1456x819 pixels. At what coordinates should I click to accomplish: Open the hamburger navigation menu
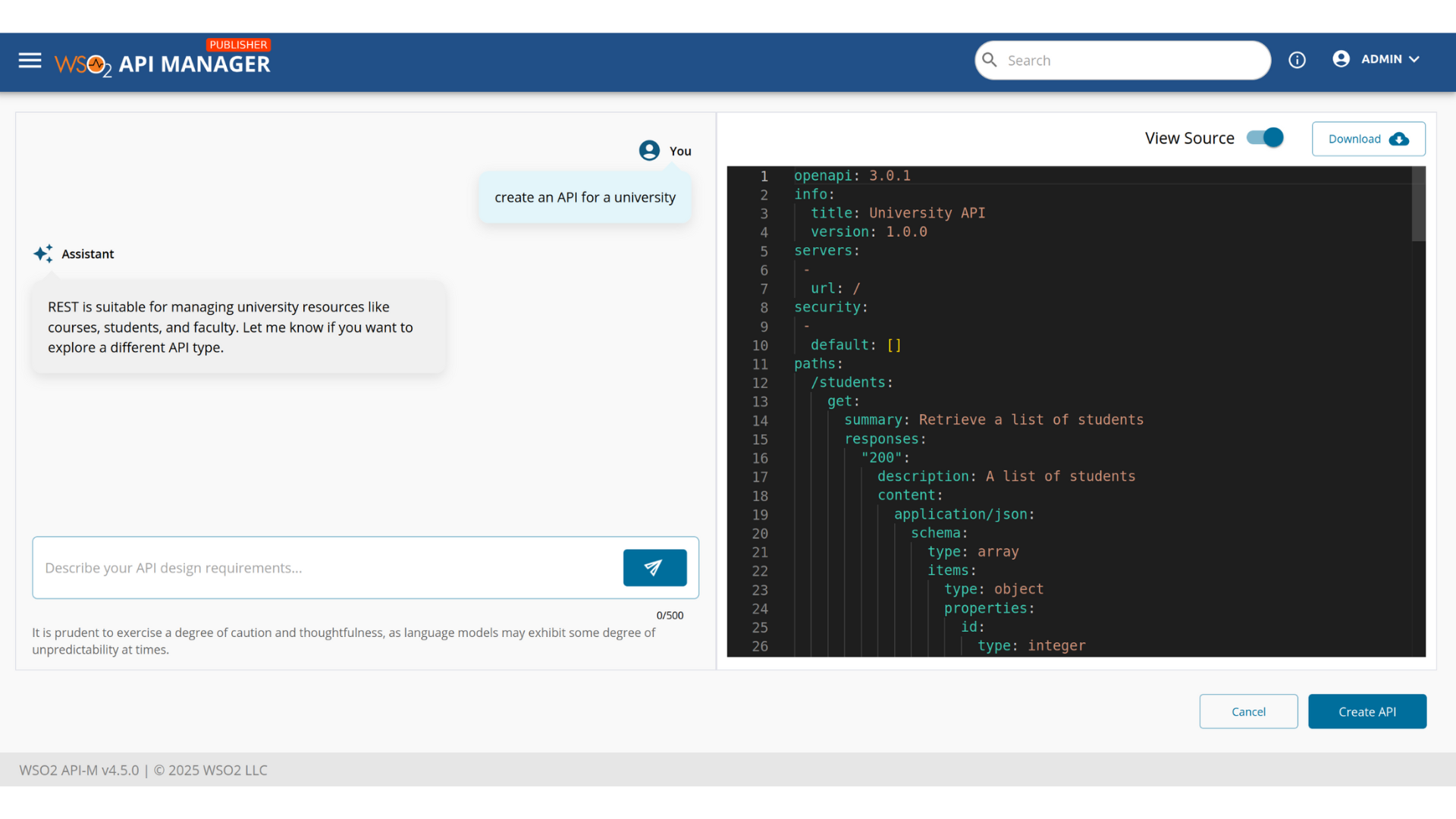(x=30, y=60)
